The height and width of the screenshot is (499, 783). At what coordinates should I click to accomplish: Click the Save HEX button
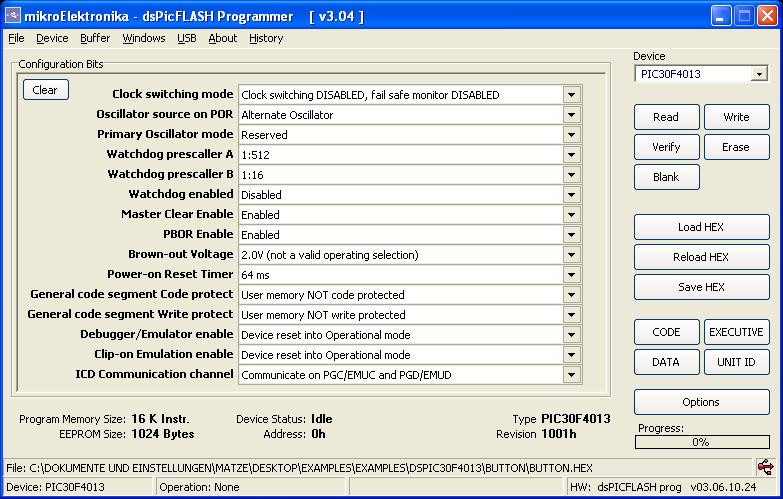tap(702, 287)
